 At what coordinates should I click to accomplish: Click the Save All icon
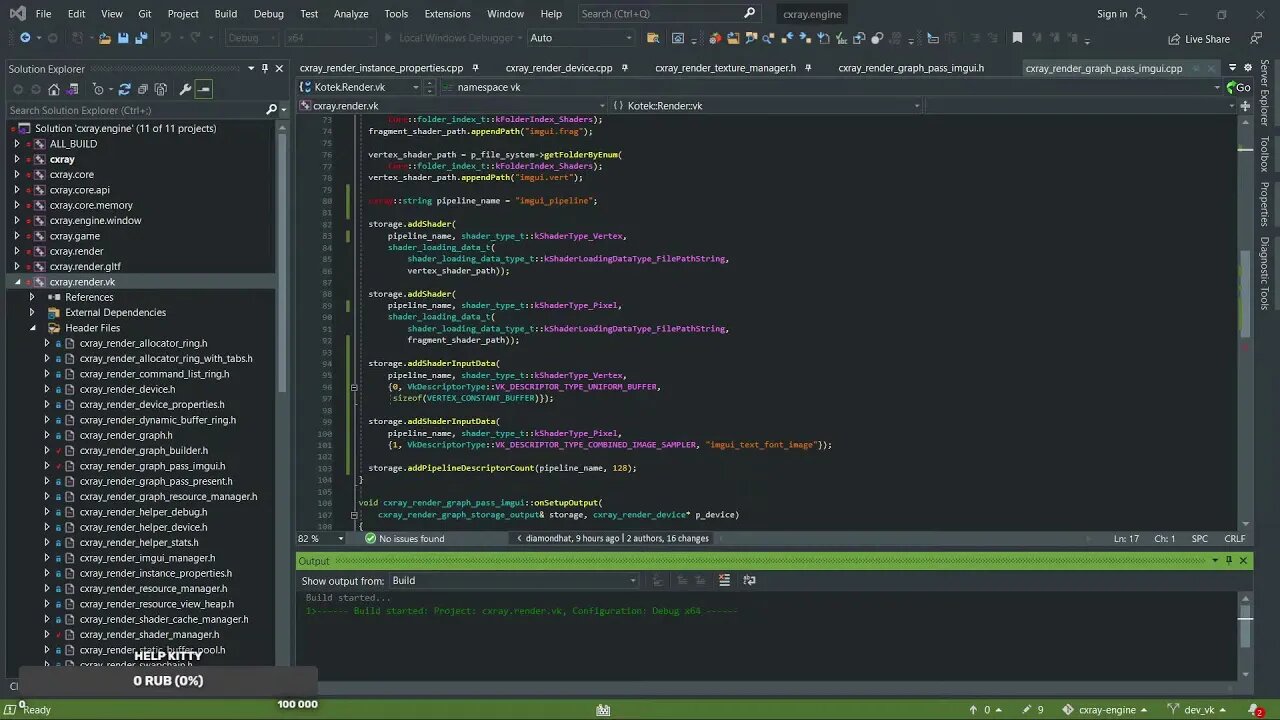(x=141, y=38)
